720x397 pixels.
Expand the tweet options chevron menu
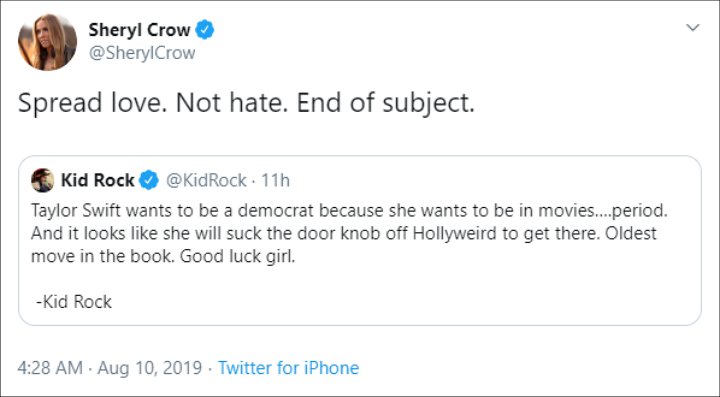(692, 28)
